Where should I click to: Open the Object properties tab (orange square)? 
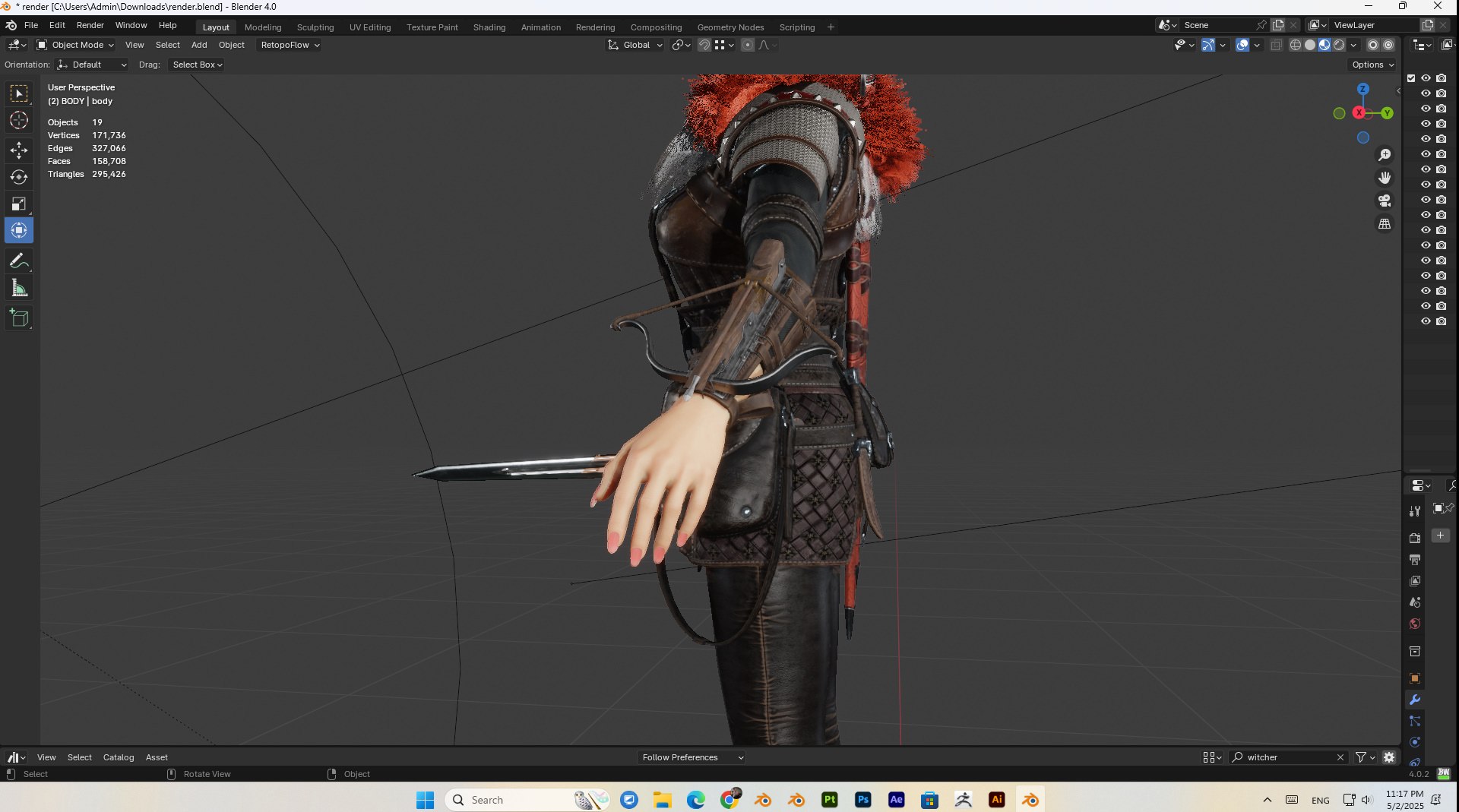coord(1415,678)
